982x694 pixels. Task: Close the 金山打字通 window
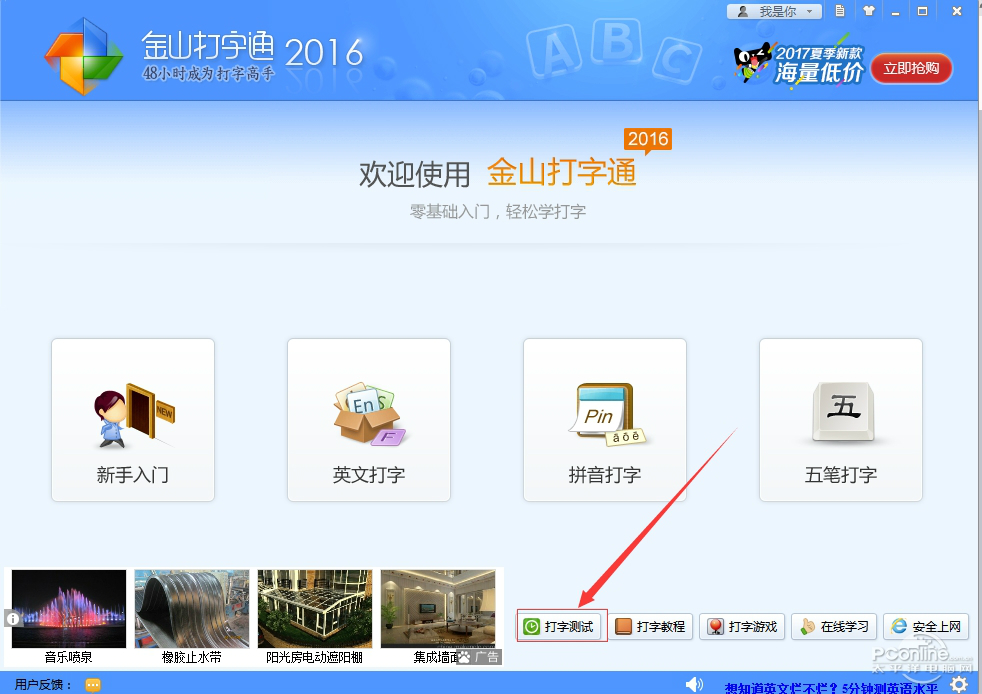point(957,11)
